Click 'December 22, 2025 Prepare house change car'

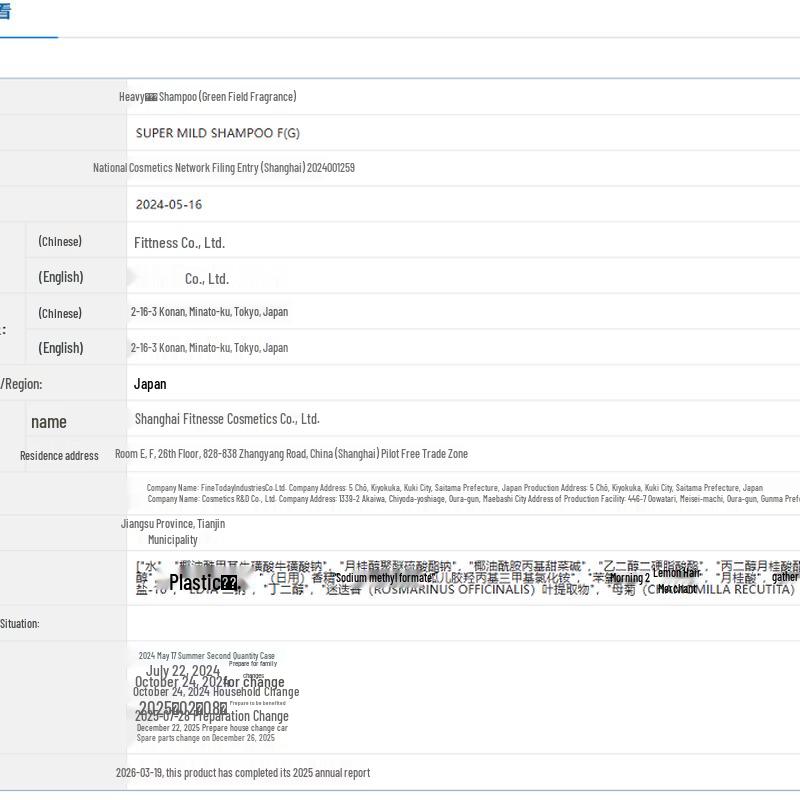click(x=212, y=728)
